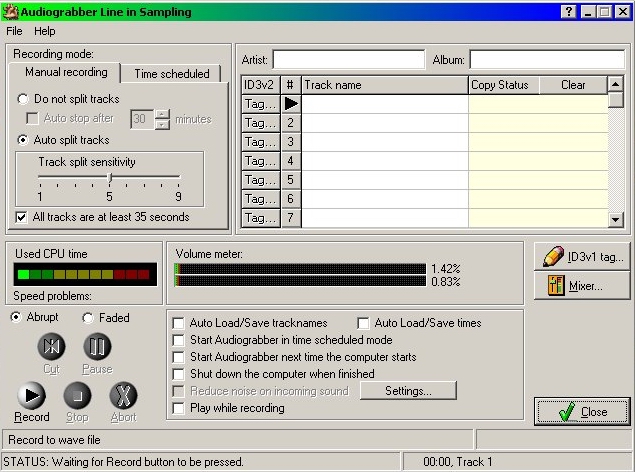Image resolution: width=635 pixels, height=472 pixels.
Task: Click the Track name column header
Action: tap(385, 85)
